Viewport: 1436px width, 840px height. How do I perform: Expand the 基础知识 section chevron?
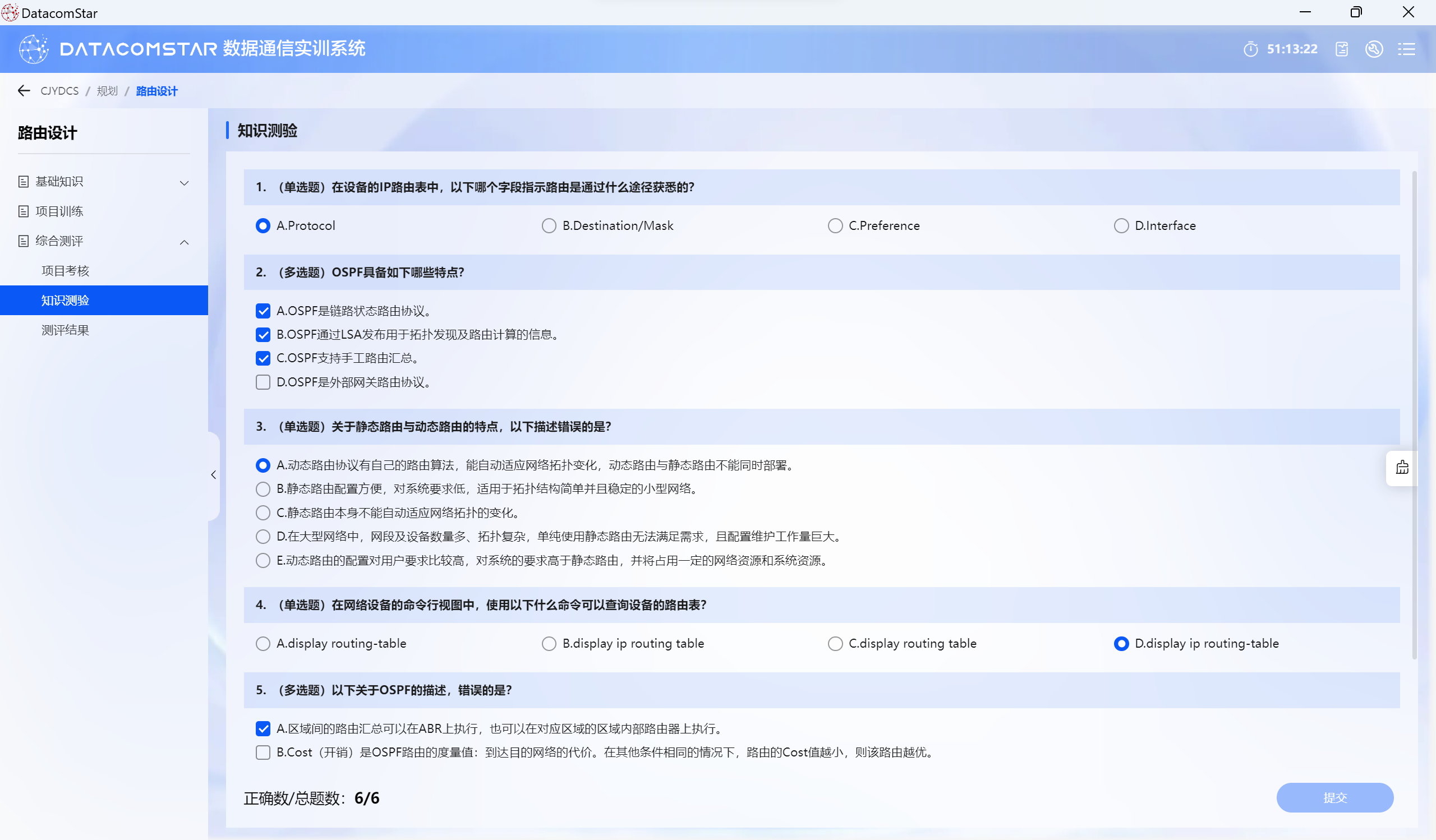tap(184, 182)
